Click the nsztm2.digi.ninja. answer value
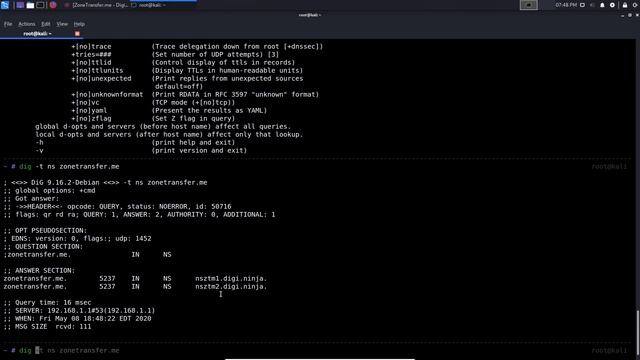Image resolution: width=640 pixels, height=360 pixels. coord(231,287)
